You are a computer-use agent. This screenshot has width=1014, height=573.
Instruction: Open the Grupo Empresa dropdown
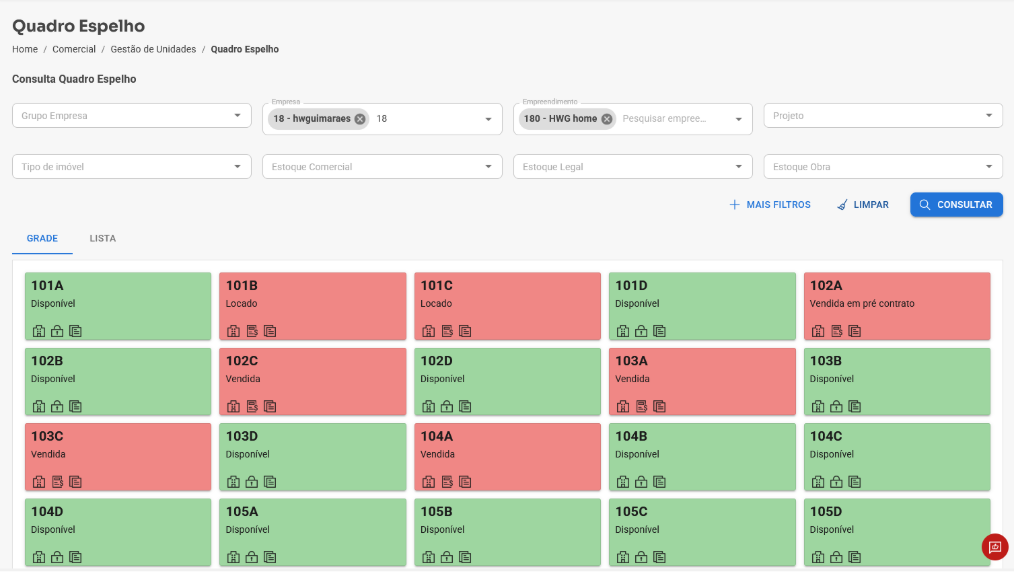pos(131,116)
